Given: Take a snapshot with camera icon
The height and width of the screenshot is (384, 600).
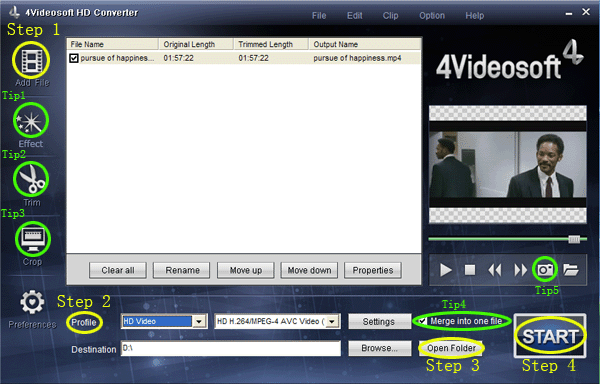Looking at the screenshot, I should [545, 270].
